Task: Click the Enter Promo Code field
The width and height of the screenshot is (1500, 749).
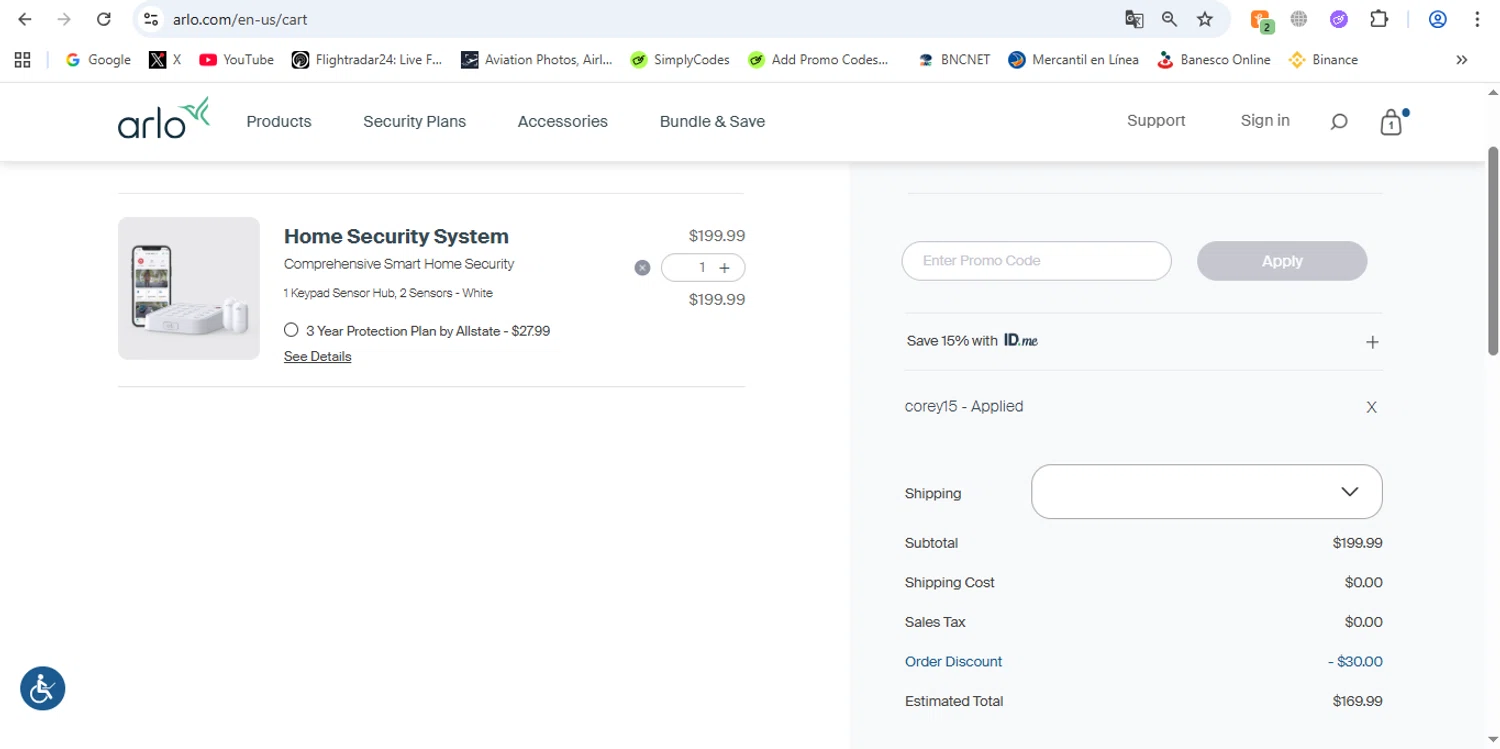Action: click(1036, 261)
